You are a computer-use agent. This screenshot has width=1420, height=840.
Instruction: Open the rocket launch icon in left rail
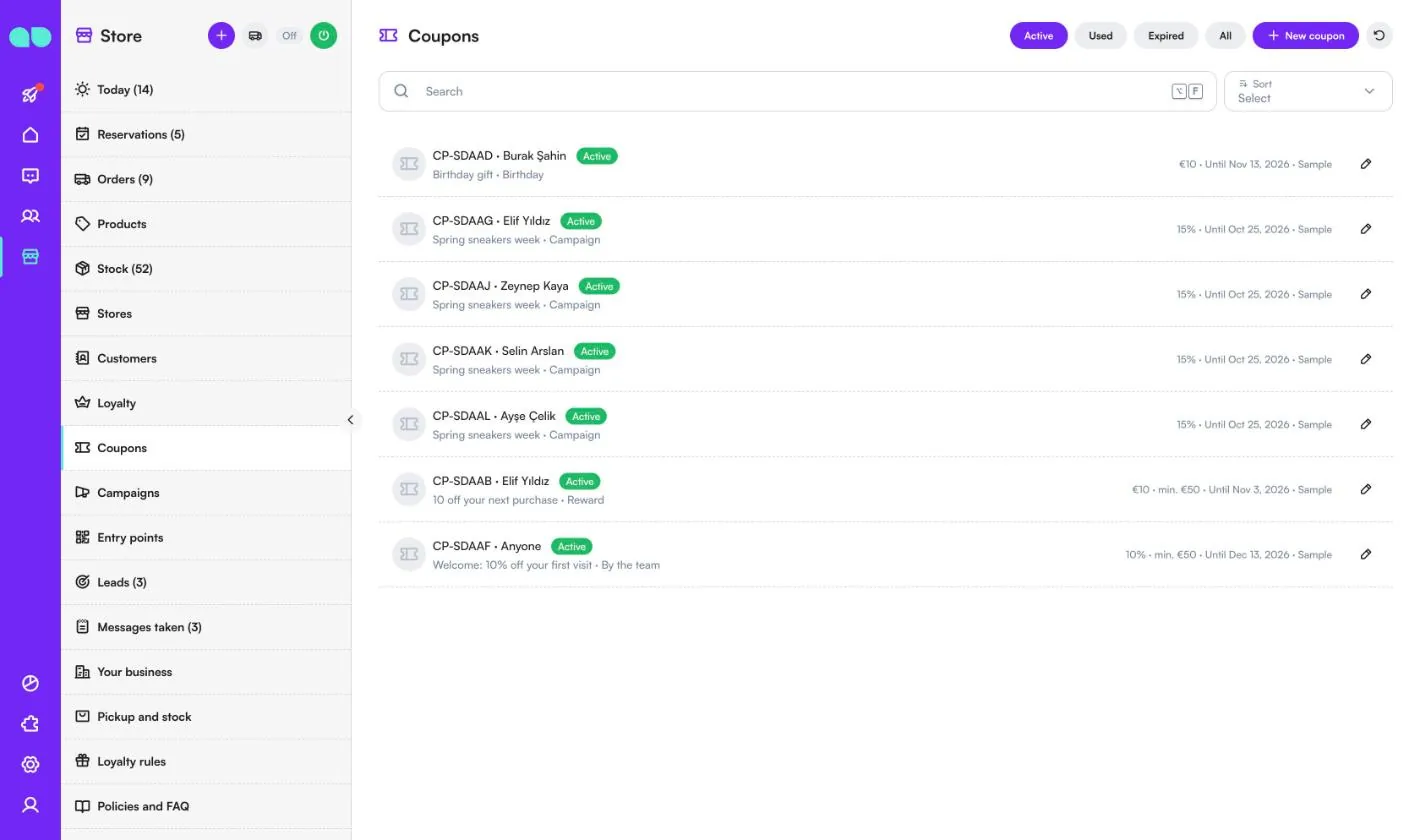(30, 94)
